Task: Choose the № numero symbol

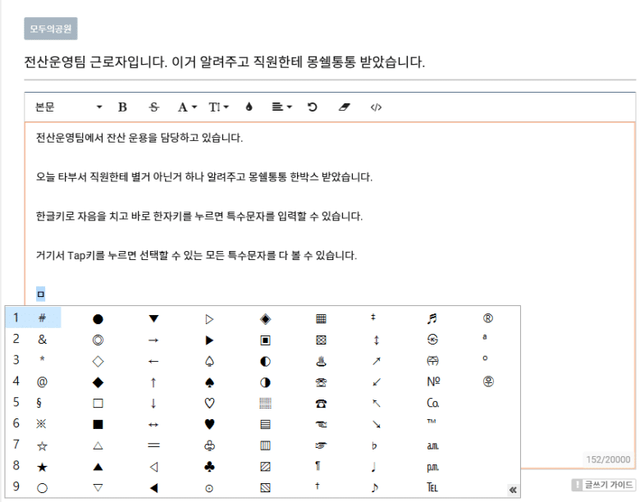Action: coord(433,382)
